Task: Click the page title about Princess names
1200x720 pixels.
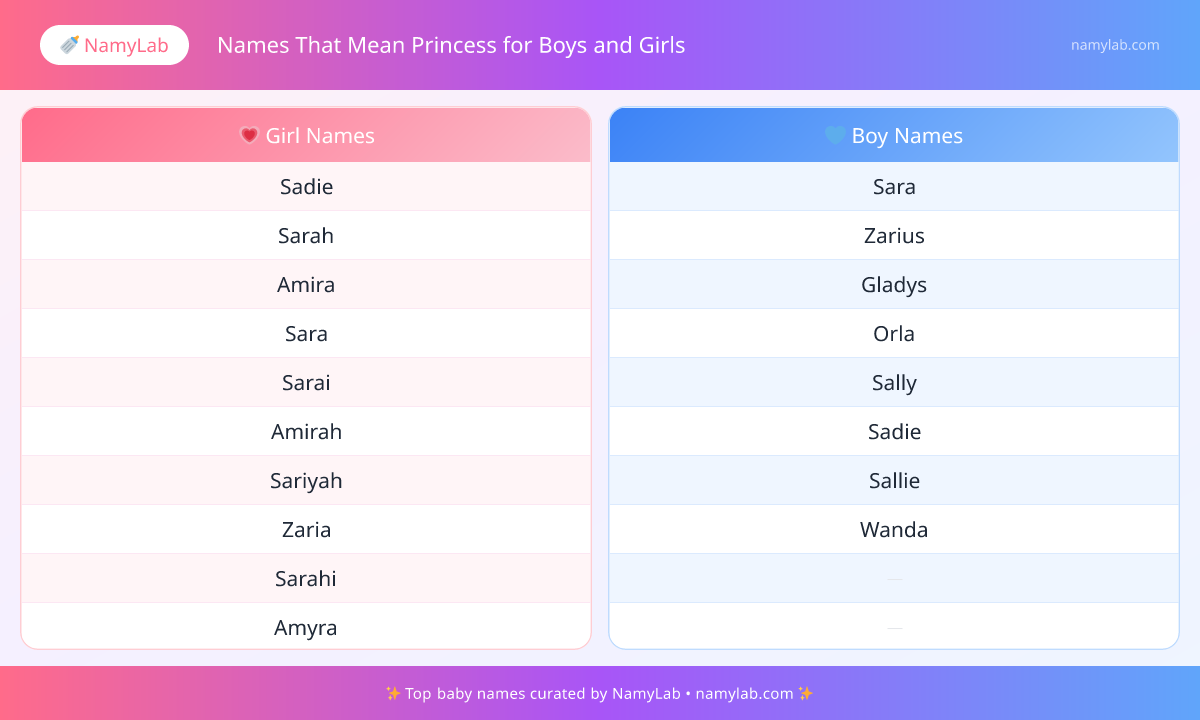Action: [451, 45]
